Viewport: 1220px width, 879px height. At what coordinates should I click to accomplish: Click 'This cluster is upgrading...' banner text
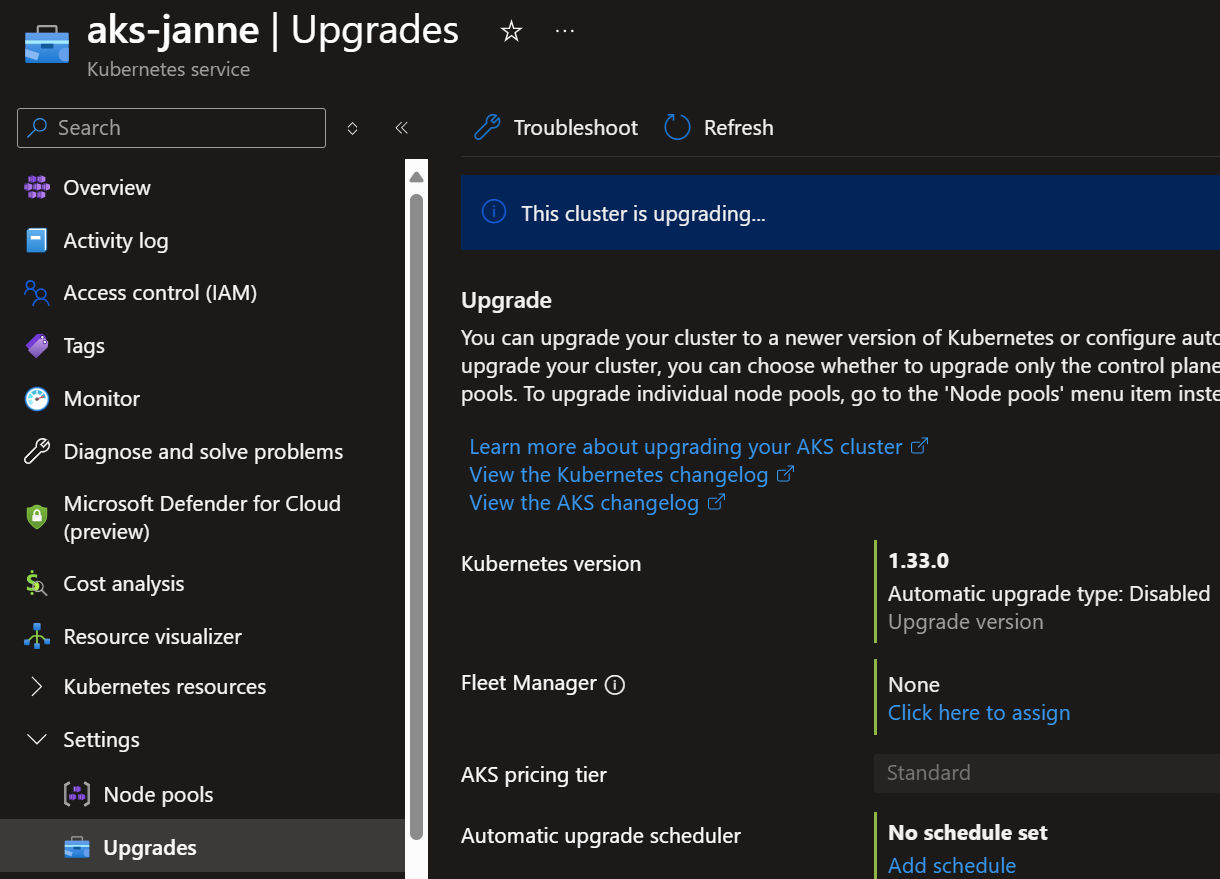tap(643, 213)
